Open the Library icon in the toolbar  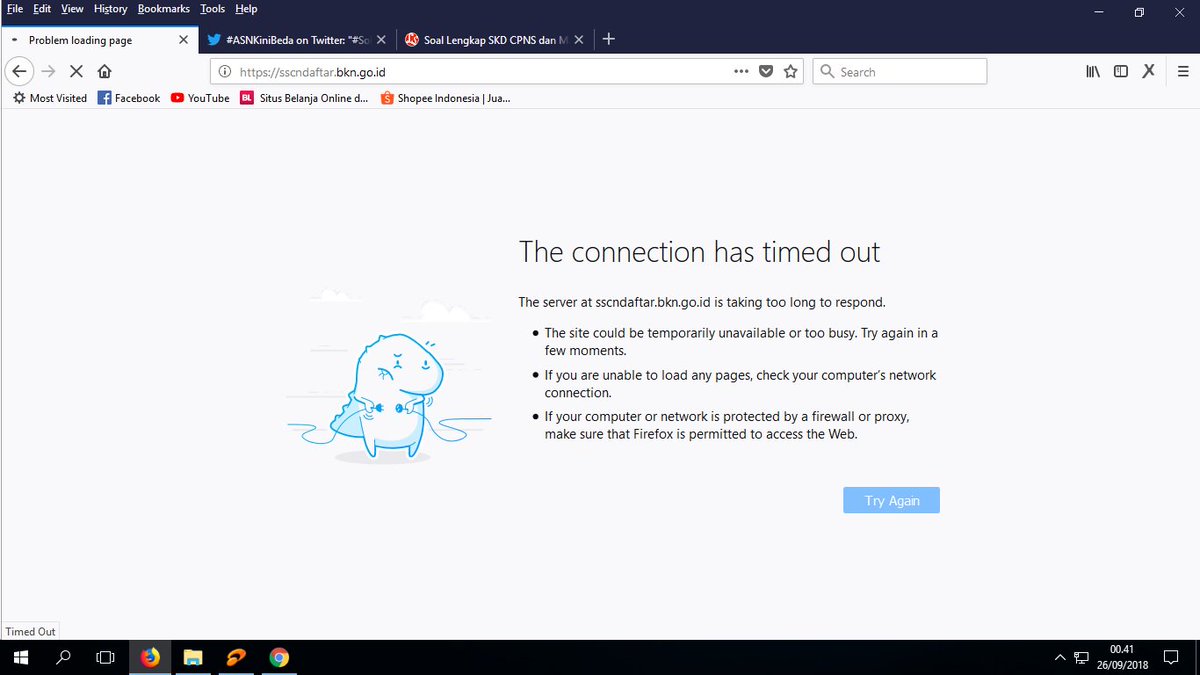(x=1093, y=72)
